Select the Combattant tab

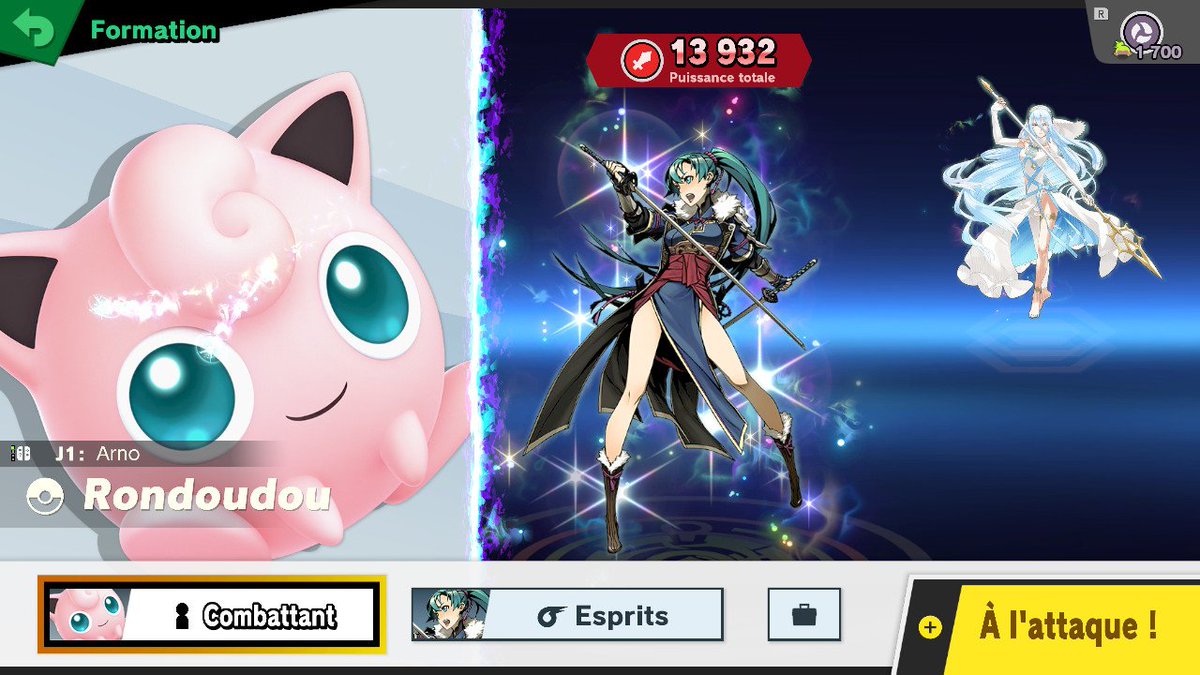pyautogui.click(x=211, y=615)
